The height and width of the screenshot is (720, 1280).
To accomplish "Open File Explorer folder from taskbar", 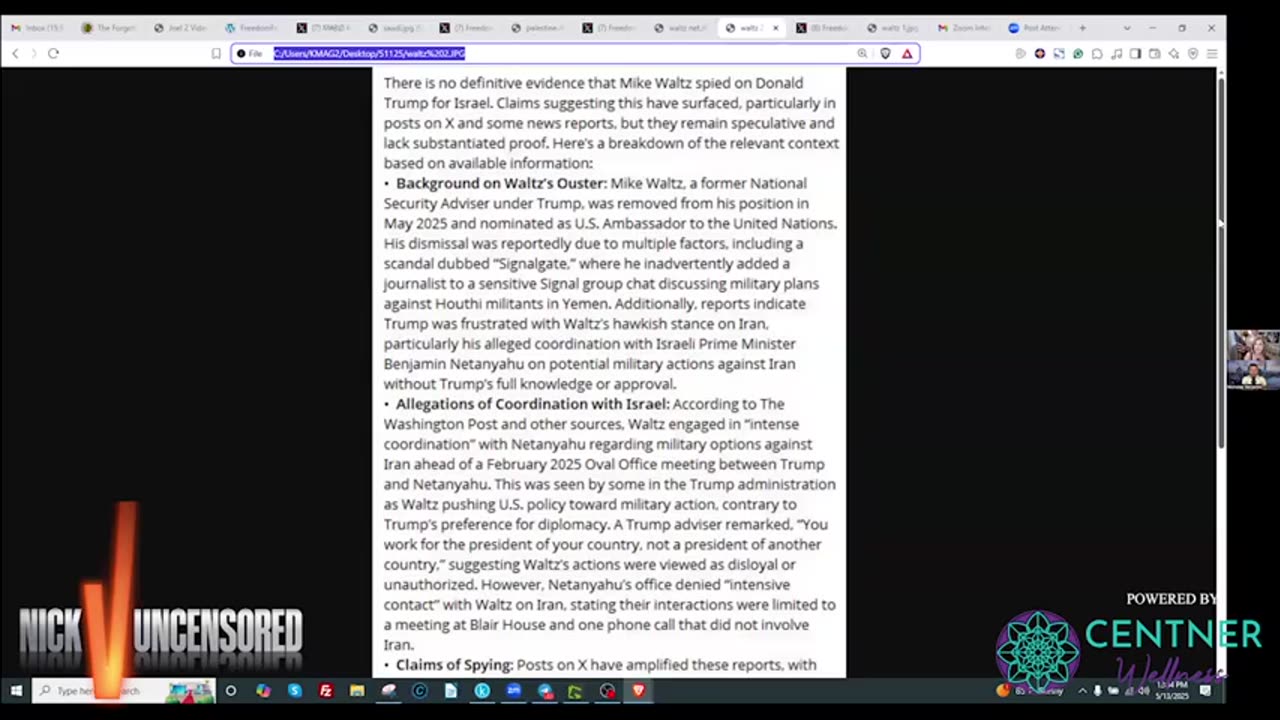I will click(x=357, y=691).
